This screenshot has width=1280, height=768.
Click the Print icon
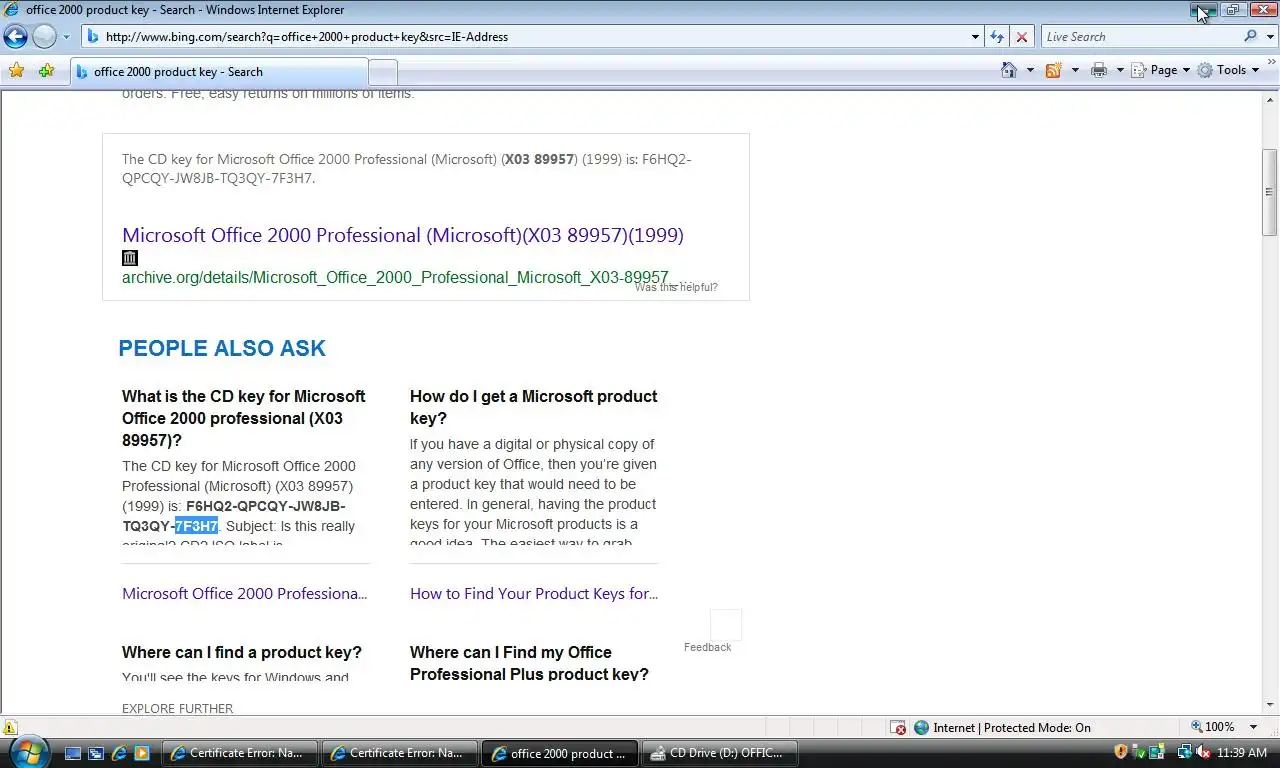pyautogui.click(x=1099, y=70)
